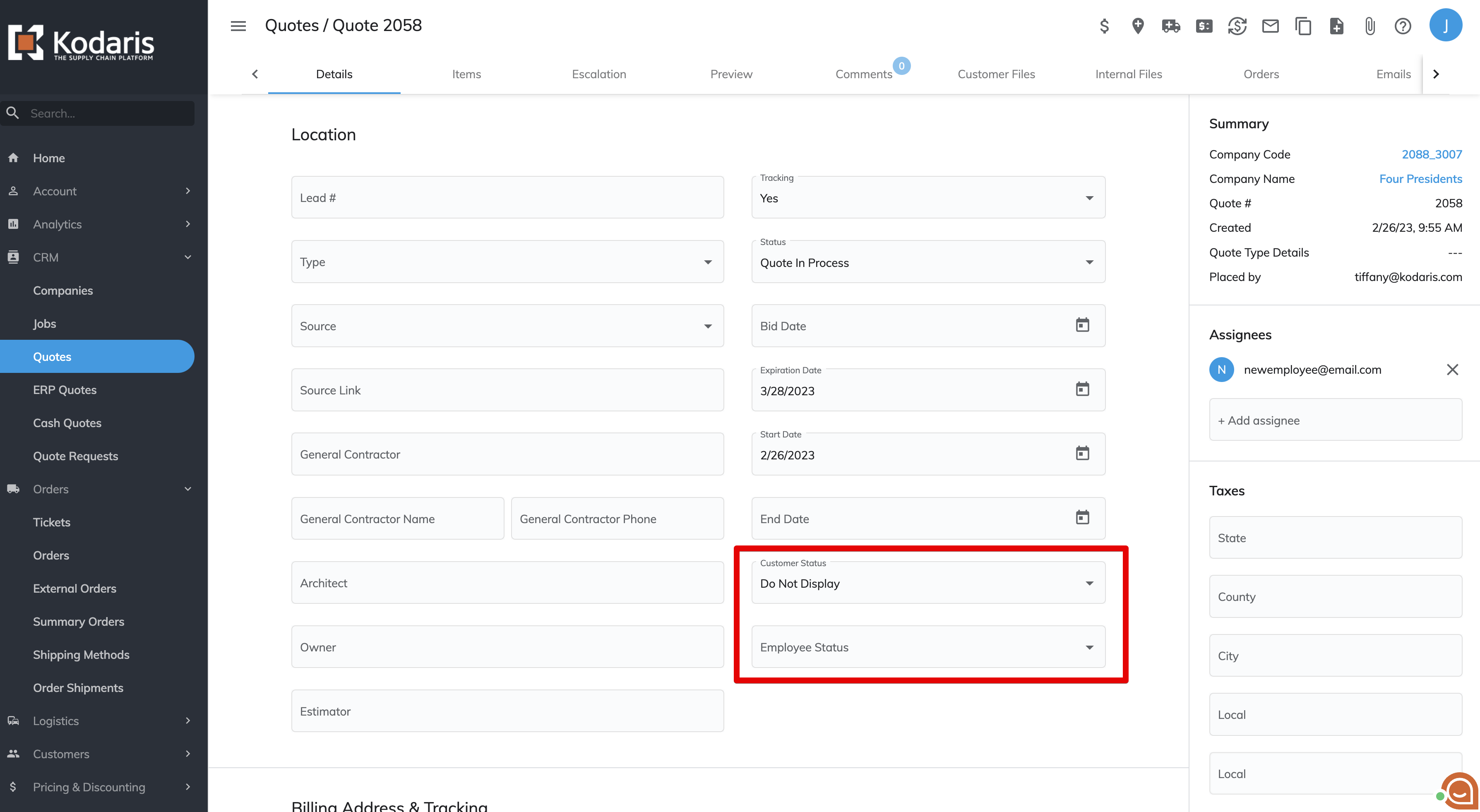Click the copy quote icon

click(x=1303, y=26)
